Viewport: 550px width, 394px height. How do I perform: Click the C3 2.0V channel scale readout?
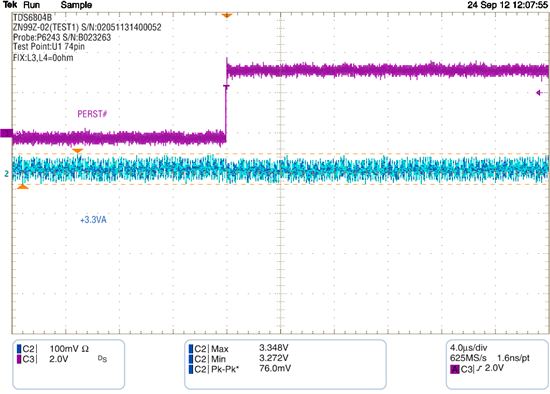(42, 359)
